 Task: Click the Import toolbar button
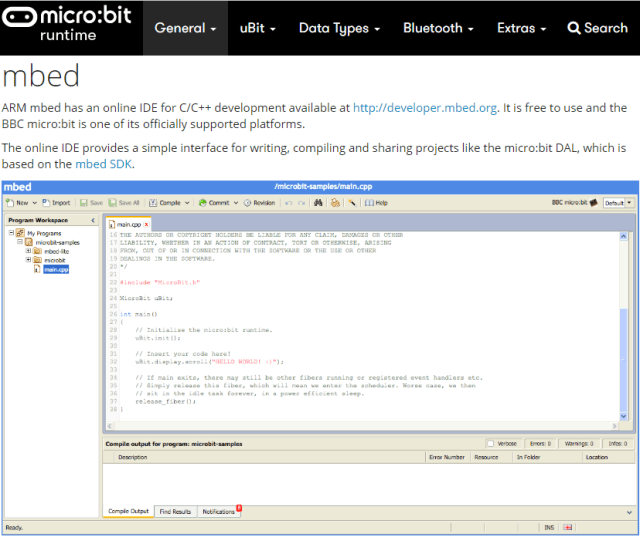[x=56, y=202]
